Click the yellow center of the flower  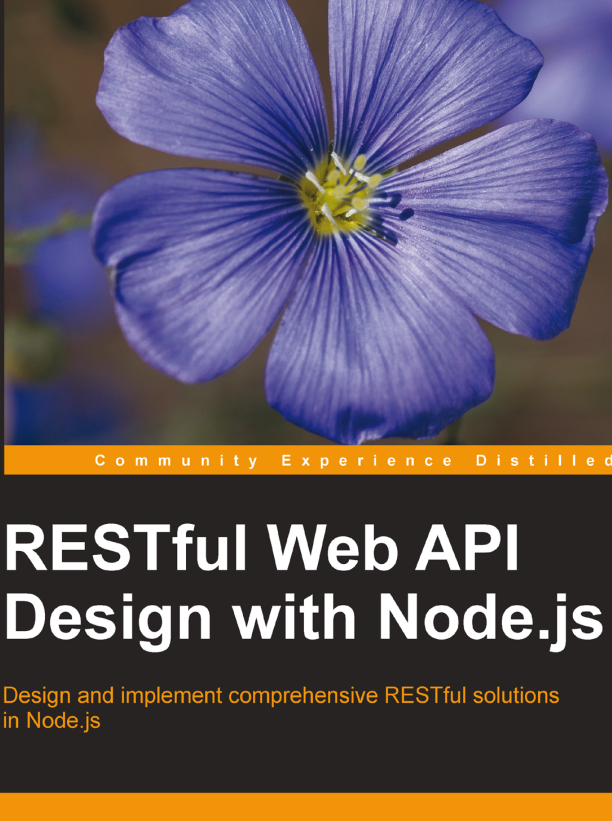tap(340, 195)
